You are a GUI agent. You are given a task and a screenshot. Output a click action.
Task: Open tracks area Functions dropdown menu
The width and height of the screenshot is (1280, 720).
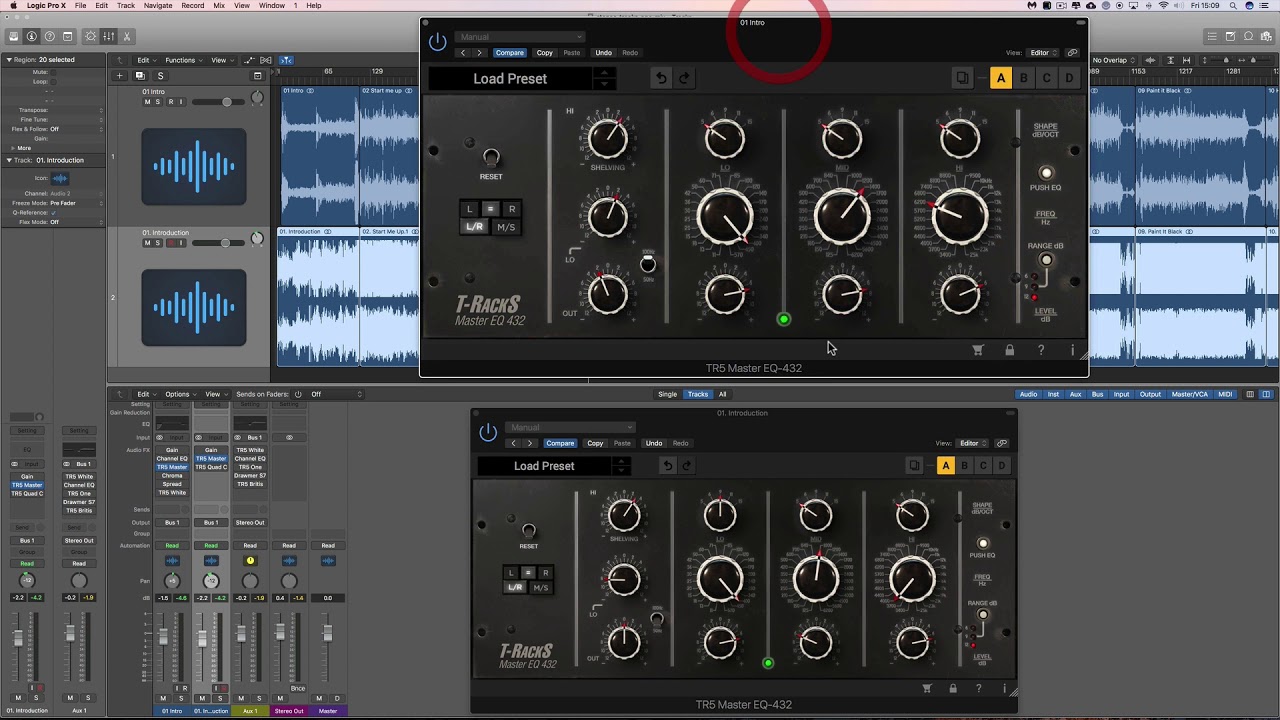coord(183,60)
